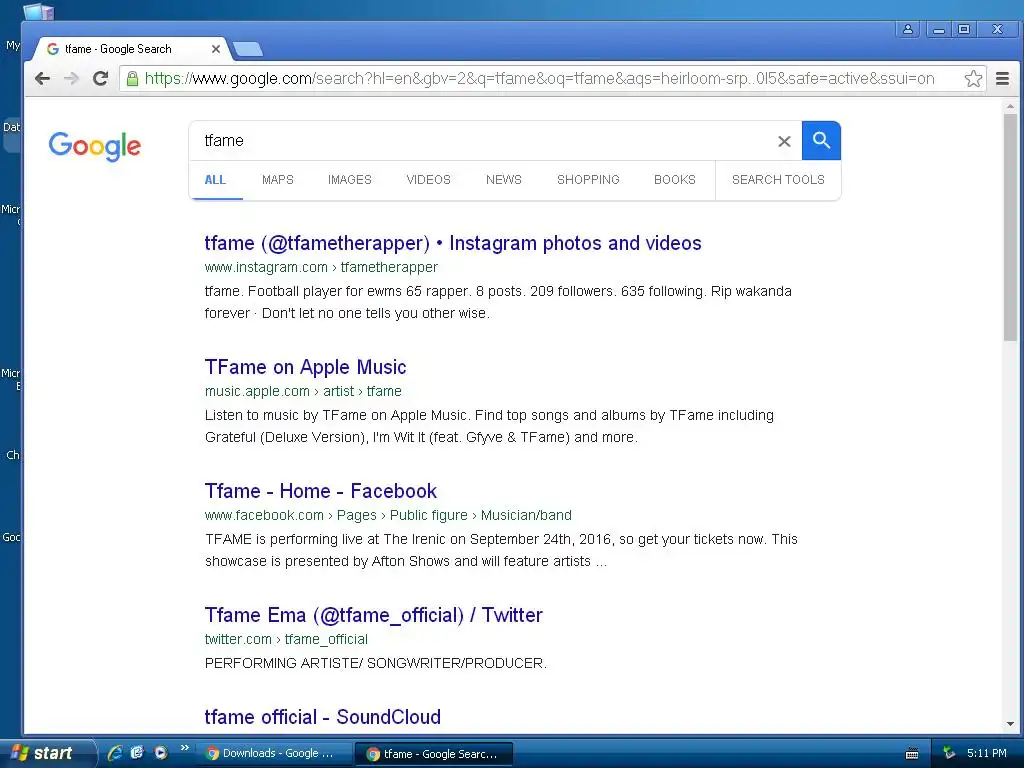Switch to the VIDEOS tab
This screenshot has height=768, width=1024.
coord(428,180)
